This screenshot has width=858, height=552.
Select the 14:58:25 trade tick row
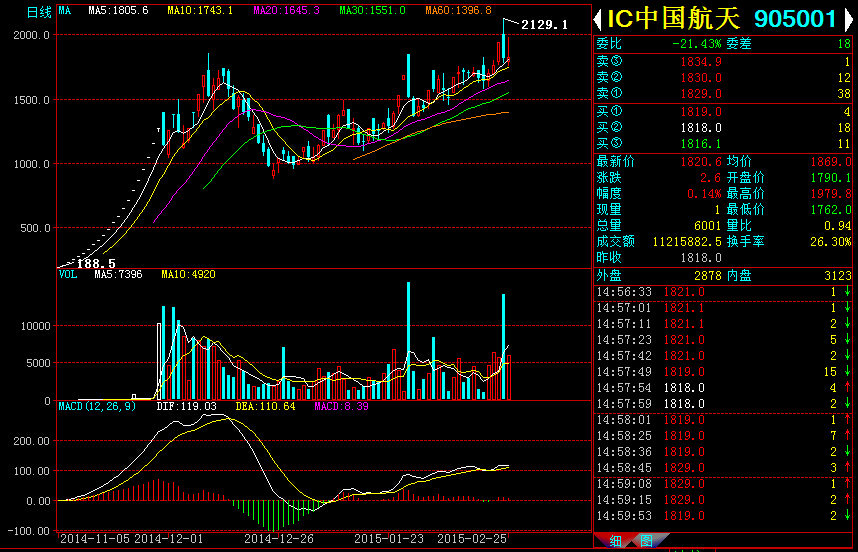(723, 436)
